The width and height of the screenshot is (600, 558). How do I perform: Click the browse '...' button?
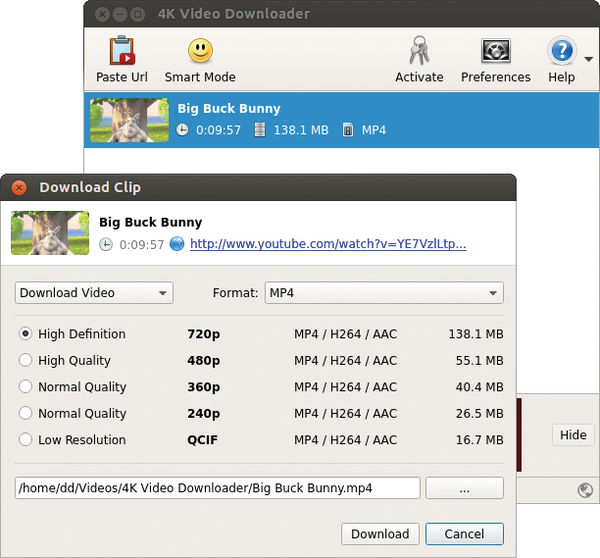465,488
